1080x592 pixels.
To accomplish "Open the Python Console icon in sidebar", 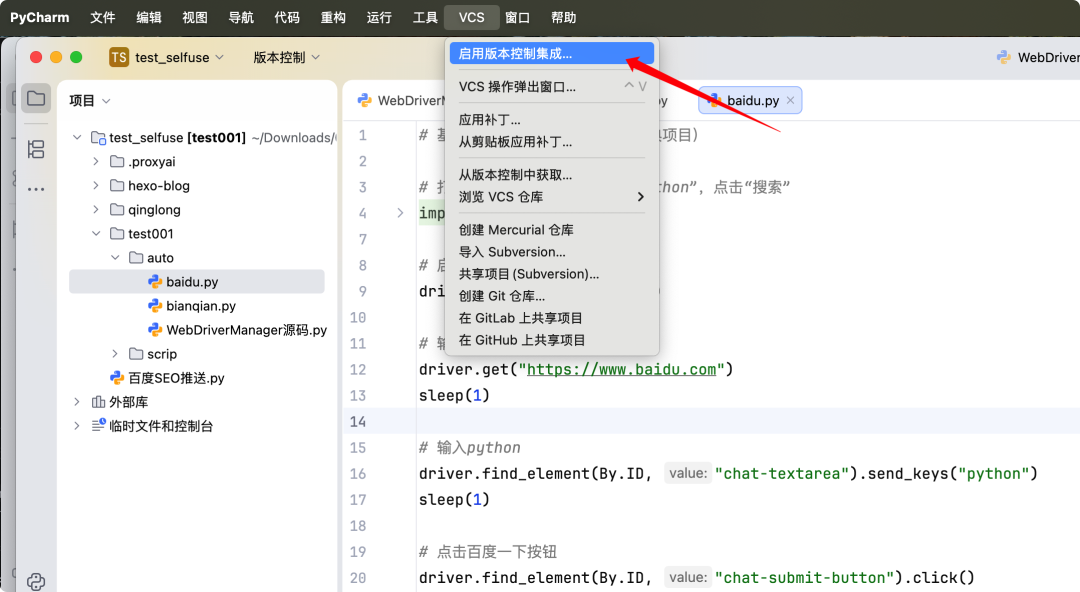I will (36, 581).
